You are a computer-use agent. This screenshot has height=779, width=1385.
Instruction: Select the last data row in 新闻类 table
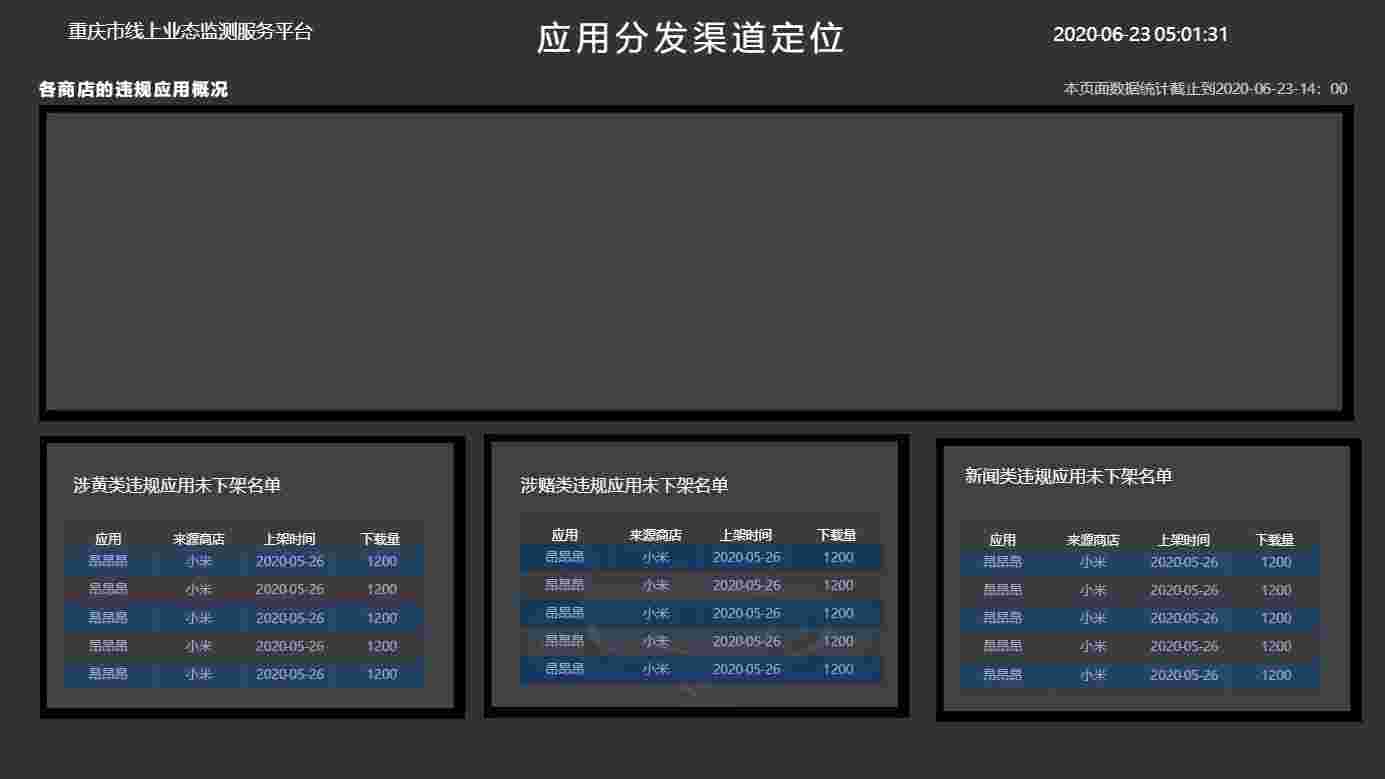point(1140,675)
